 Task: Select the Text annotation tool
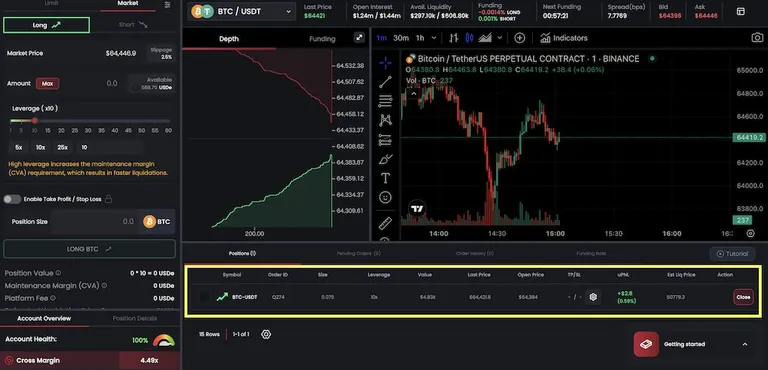coord(385,178)
